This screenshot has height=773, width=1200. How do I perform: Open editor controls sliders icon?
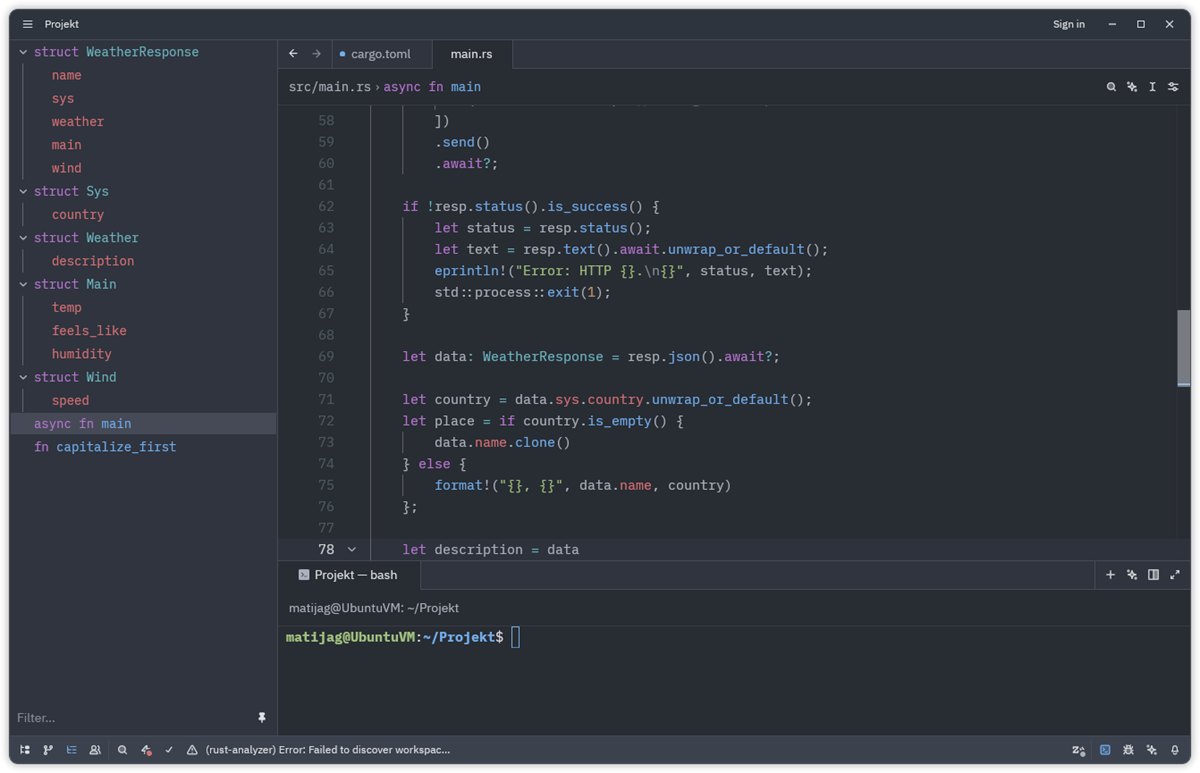click(1173, 87)
